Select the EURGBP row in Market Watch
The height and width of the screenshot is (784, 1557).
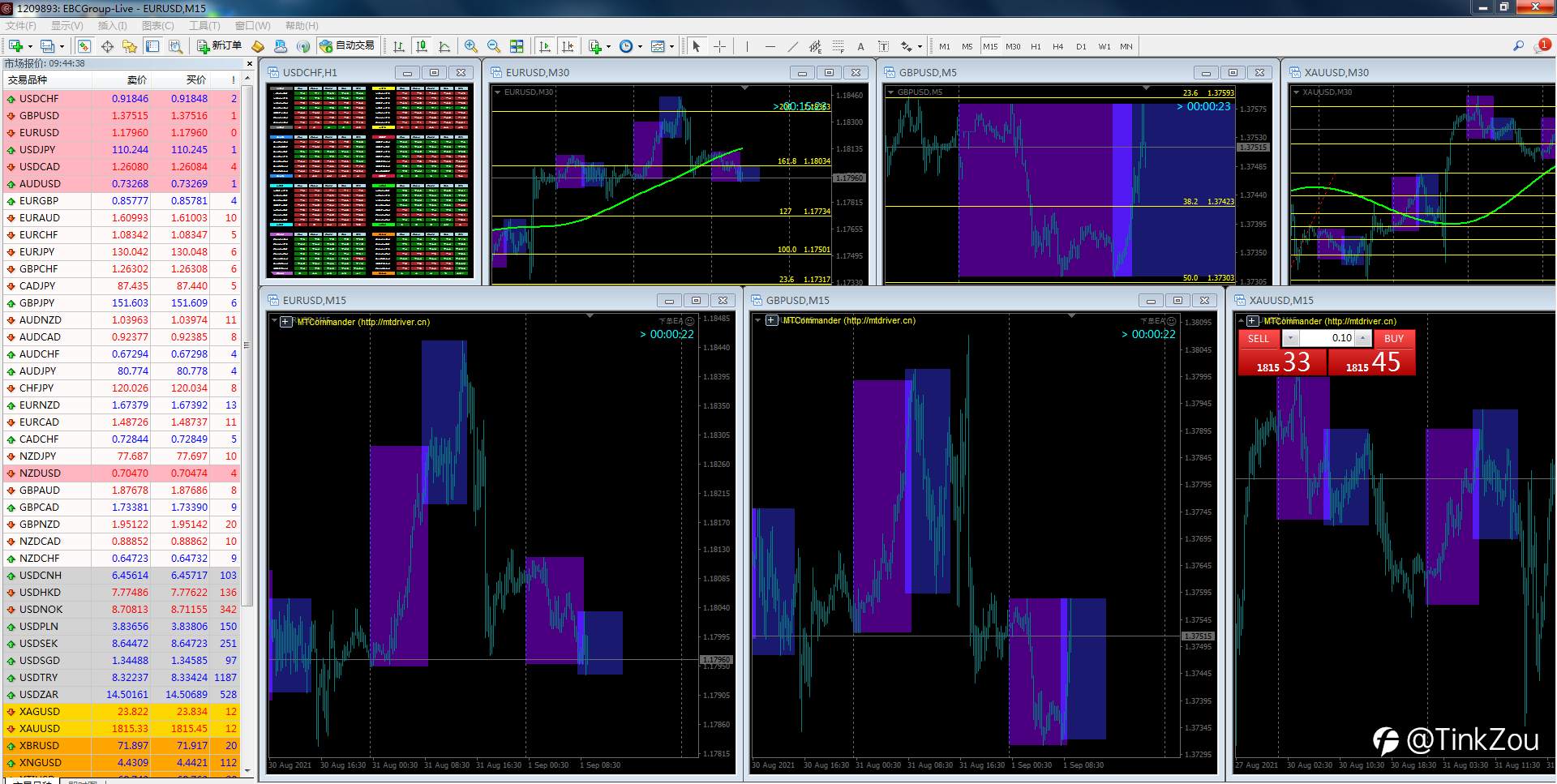coord(122,200)
